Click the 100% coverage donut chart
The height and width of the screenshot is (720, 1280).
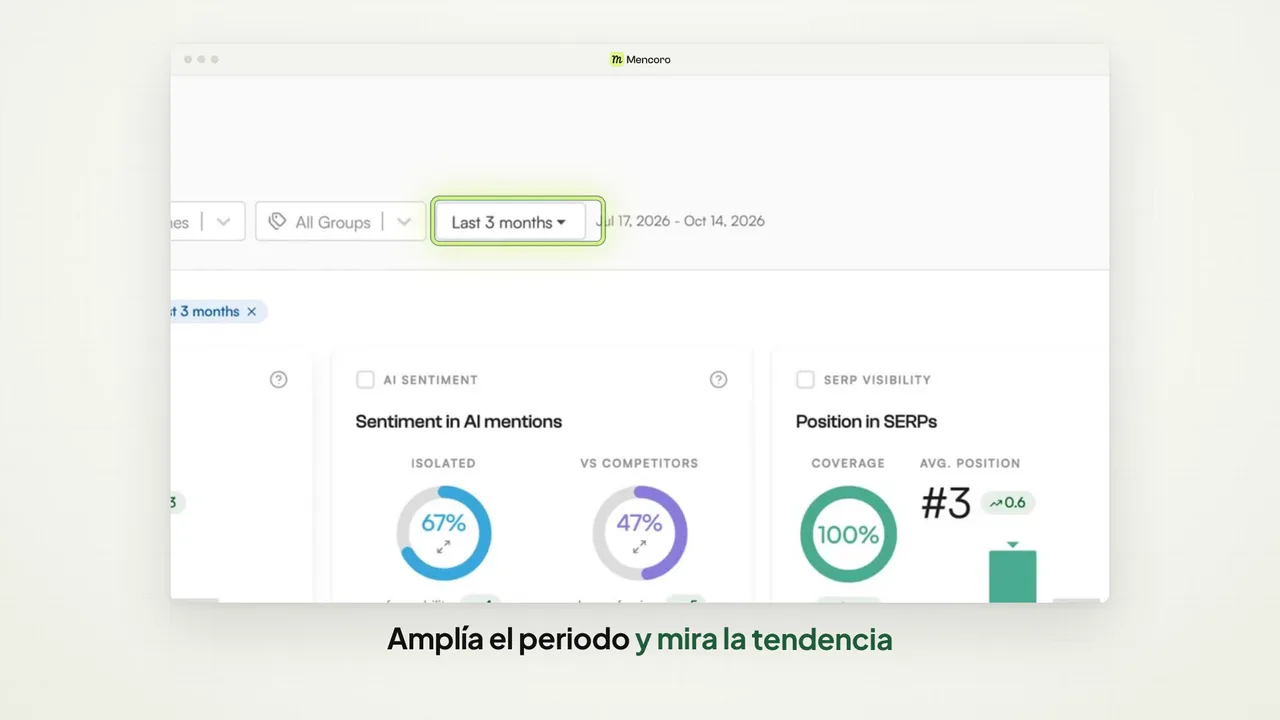[x=848, y=534]
